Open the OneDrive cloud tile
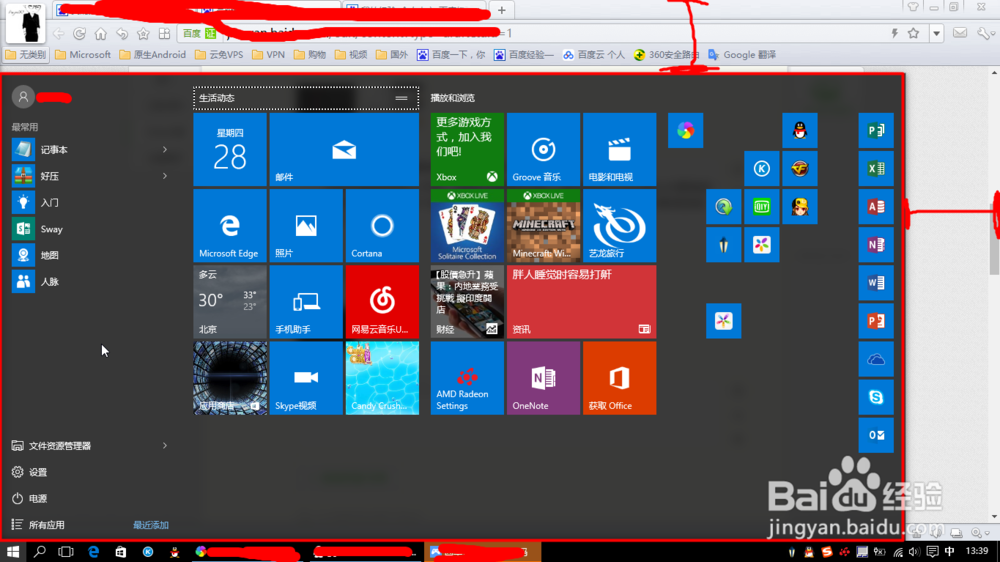Viewport: 1000px width, 562px height. 876,359
